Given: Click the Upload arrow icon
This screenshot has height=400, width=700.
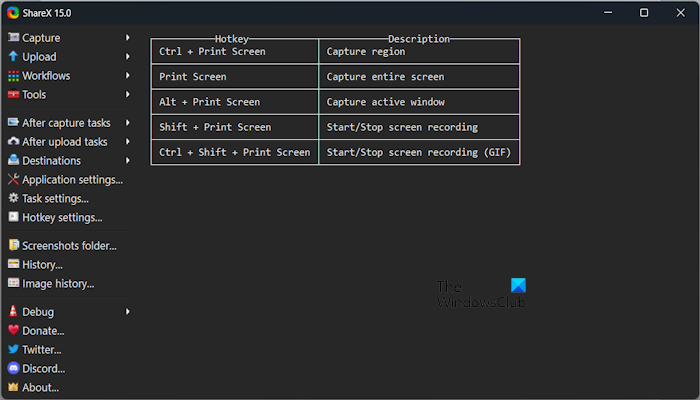Looking at the screenshot, I should [x=14, y=57].
